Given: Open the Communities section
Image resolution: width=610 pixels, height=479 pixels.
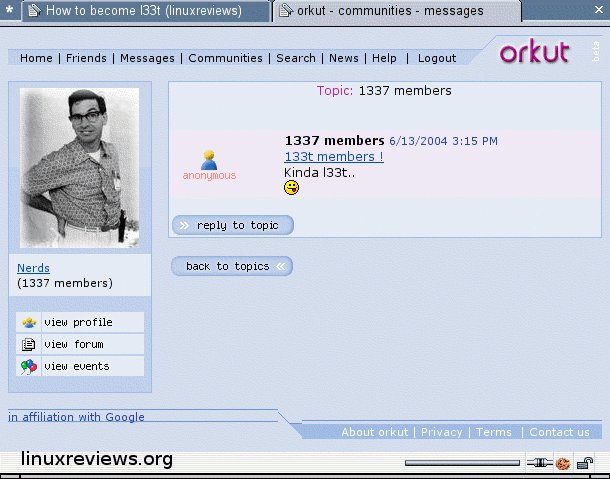Looking at the screenshot, I should (225, 58).
